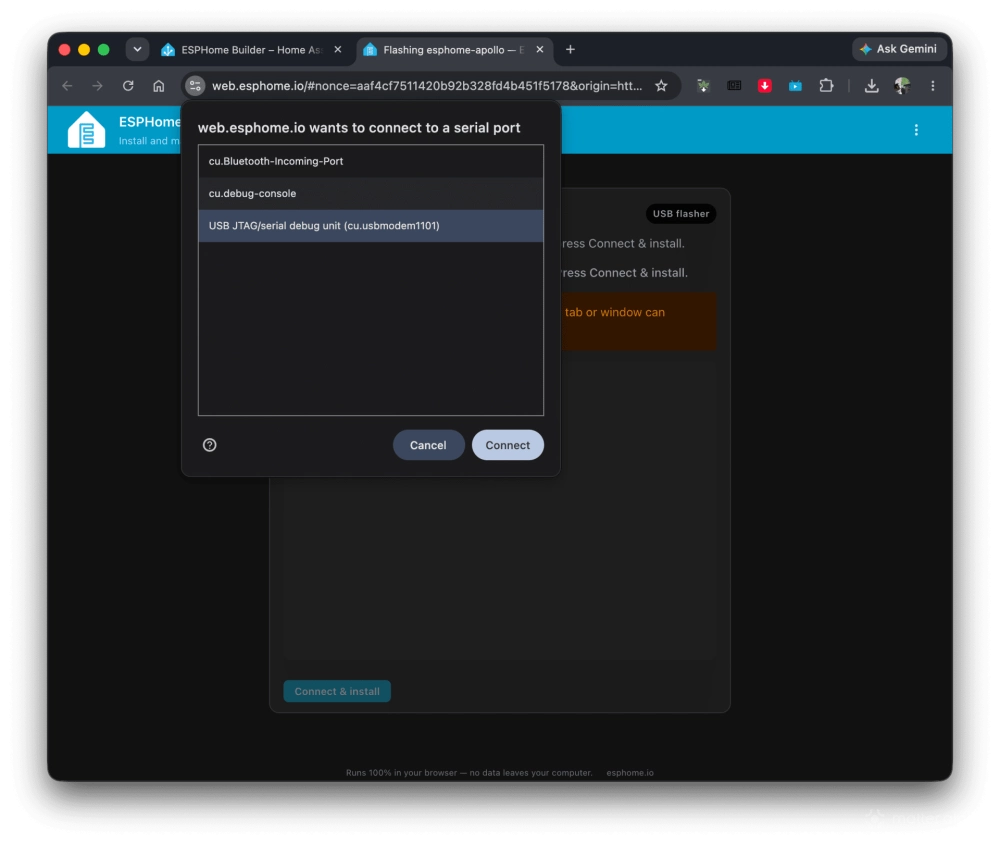Open the red download arrow extension

pyautogui.click(x=765, y=85)
